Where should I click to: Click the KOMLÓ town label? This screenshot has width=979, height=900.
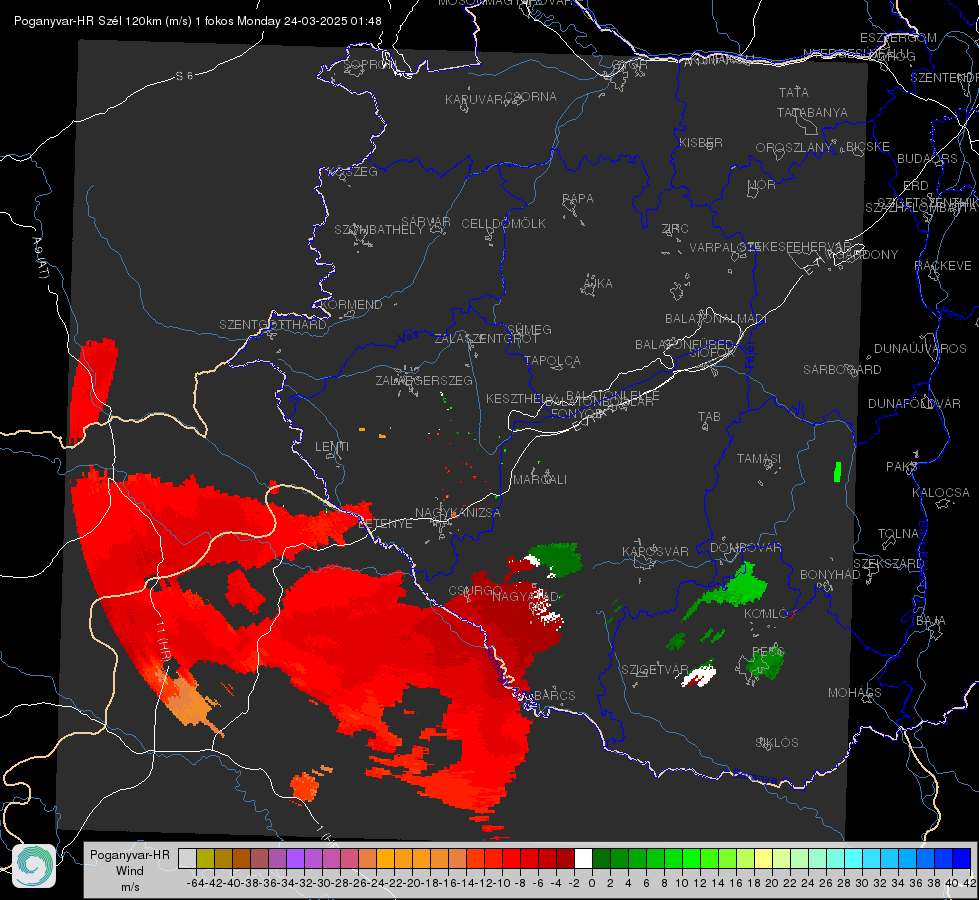pyautogui.click(x=766, y=614)
